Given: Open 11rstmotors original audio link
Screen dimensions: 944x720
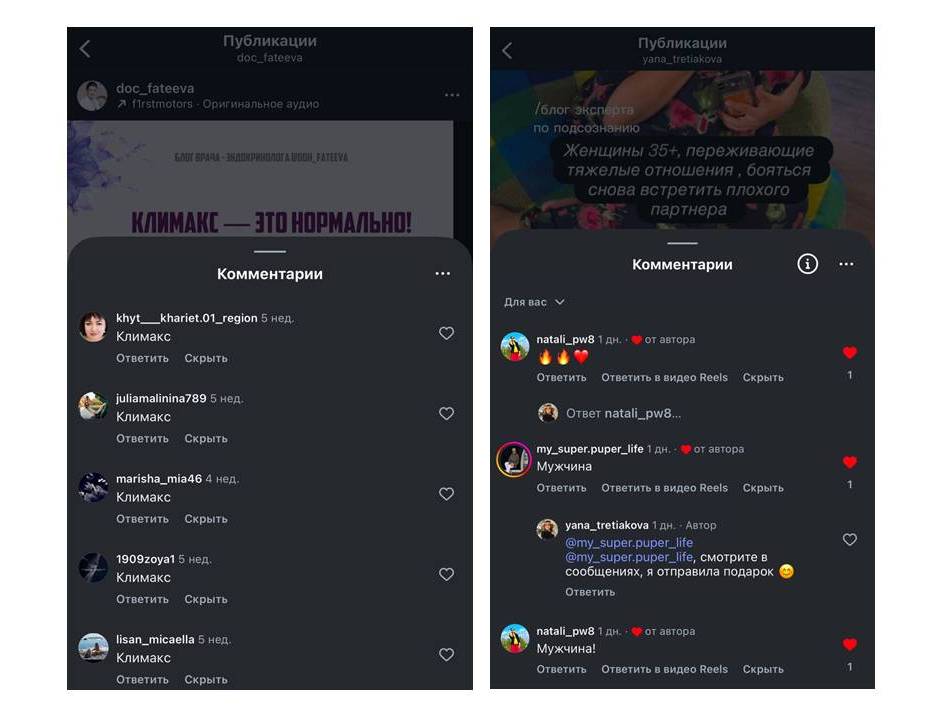Looking at the screenshot, I should [x=218, y=104].
